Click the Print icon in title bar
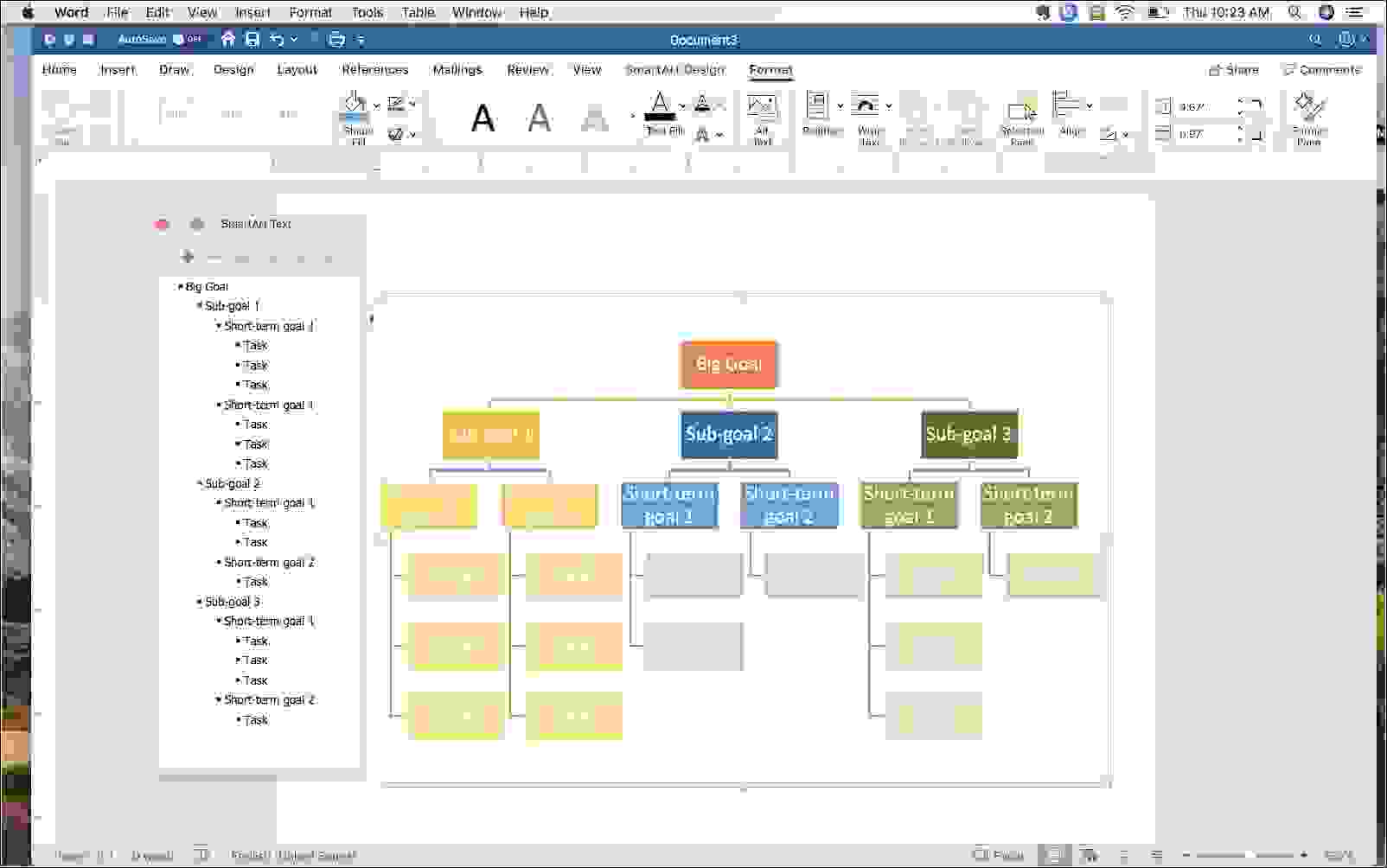 [x=336, y=40]
